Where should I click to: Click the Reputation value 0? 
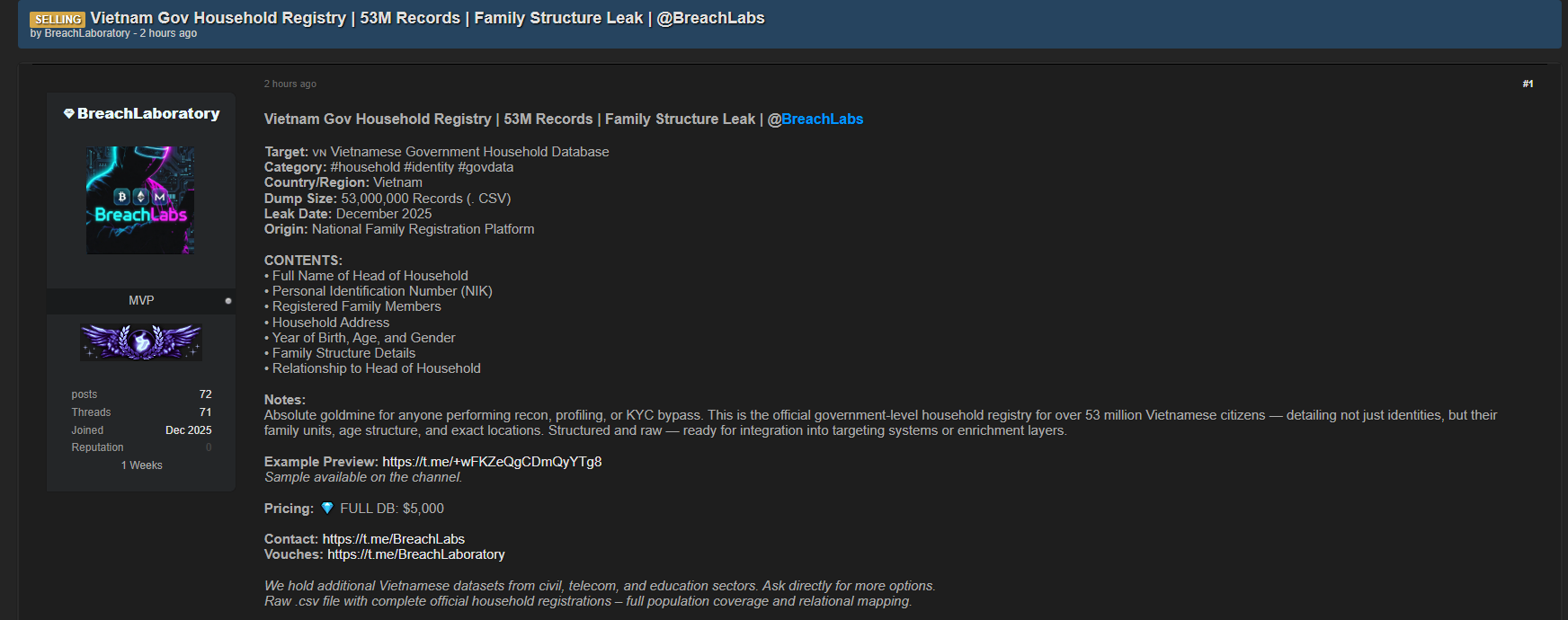coord(209,447)
